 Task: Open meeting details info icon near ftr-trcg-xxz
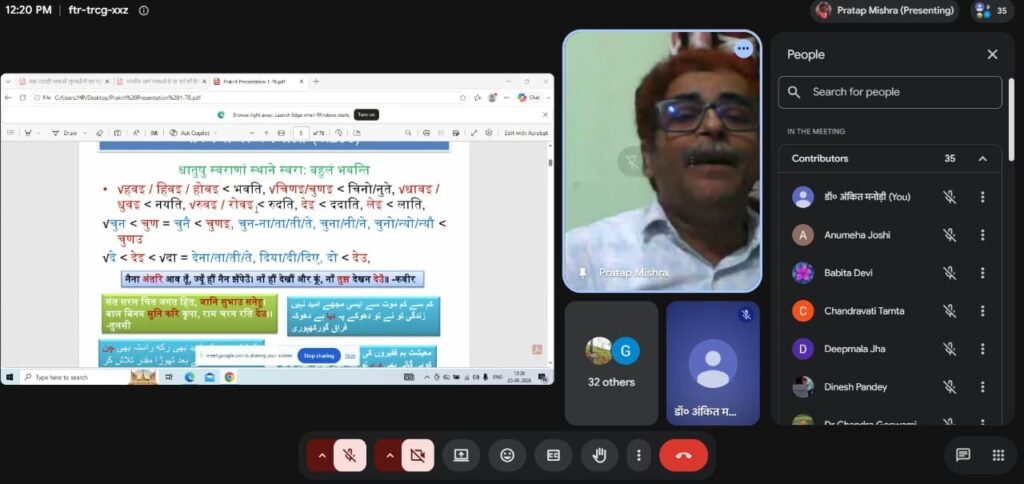[144, 10]
